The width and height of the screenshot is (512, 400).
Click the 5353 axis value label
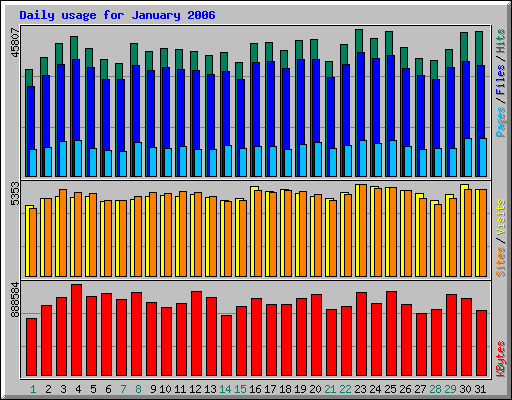pyautogui.click(x=16, y=194)
